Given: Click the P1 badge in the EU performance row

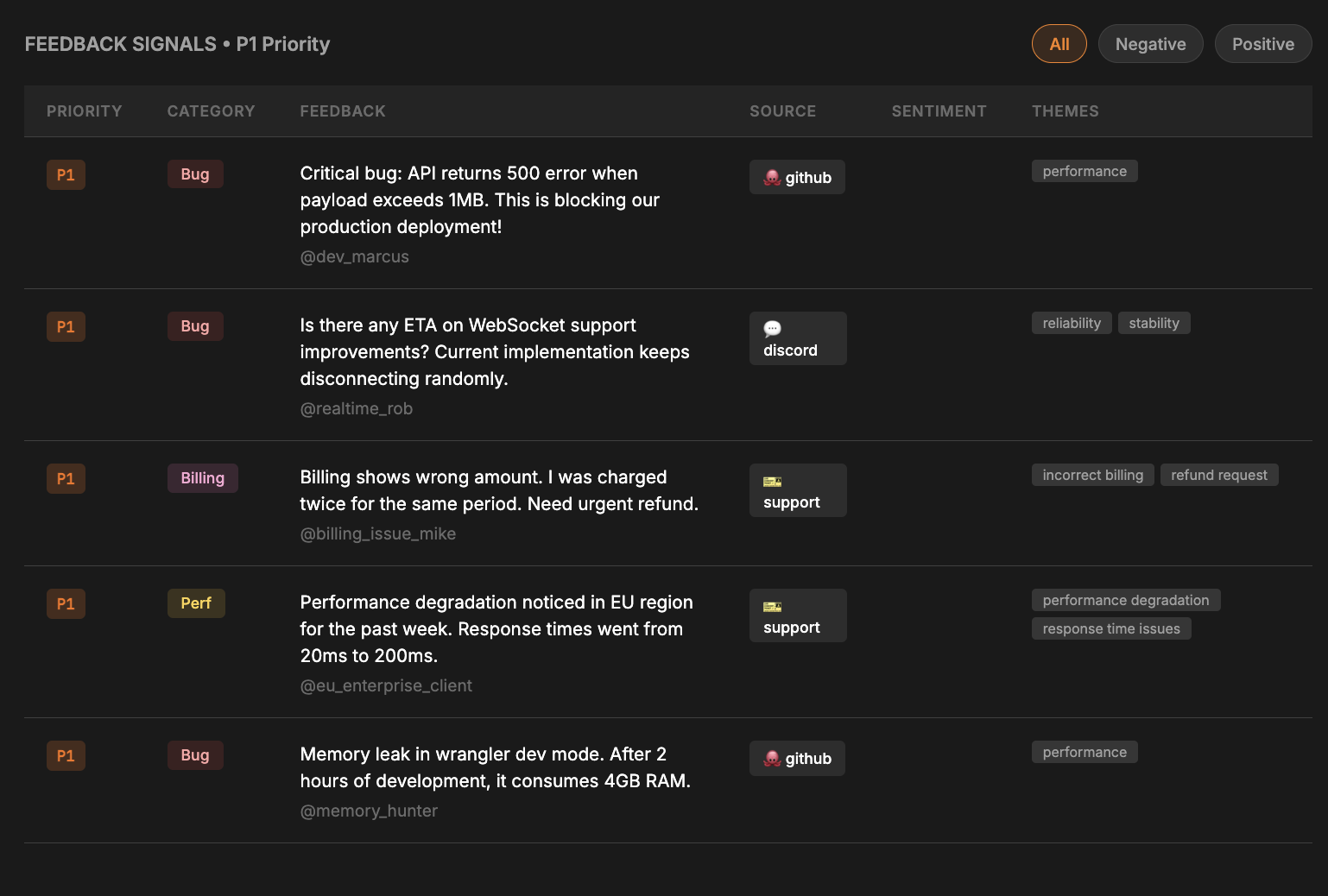Looking at the screenshot, I should [x=66, y=604].
